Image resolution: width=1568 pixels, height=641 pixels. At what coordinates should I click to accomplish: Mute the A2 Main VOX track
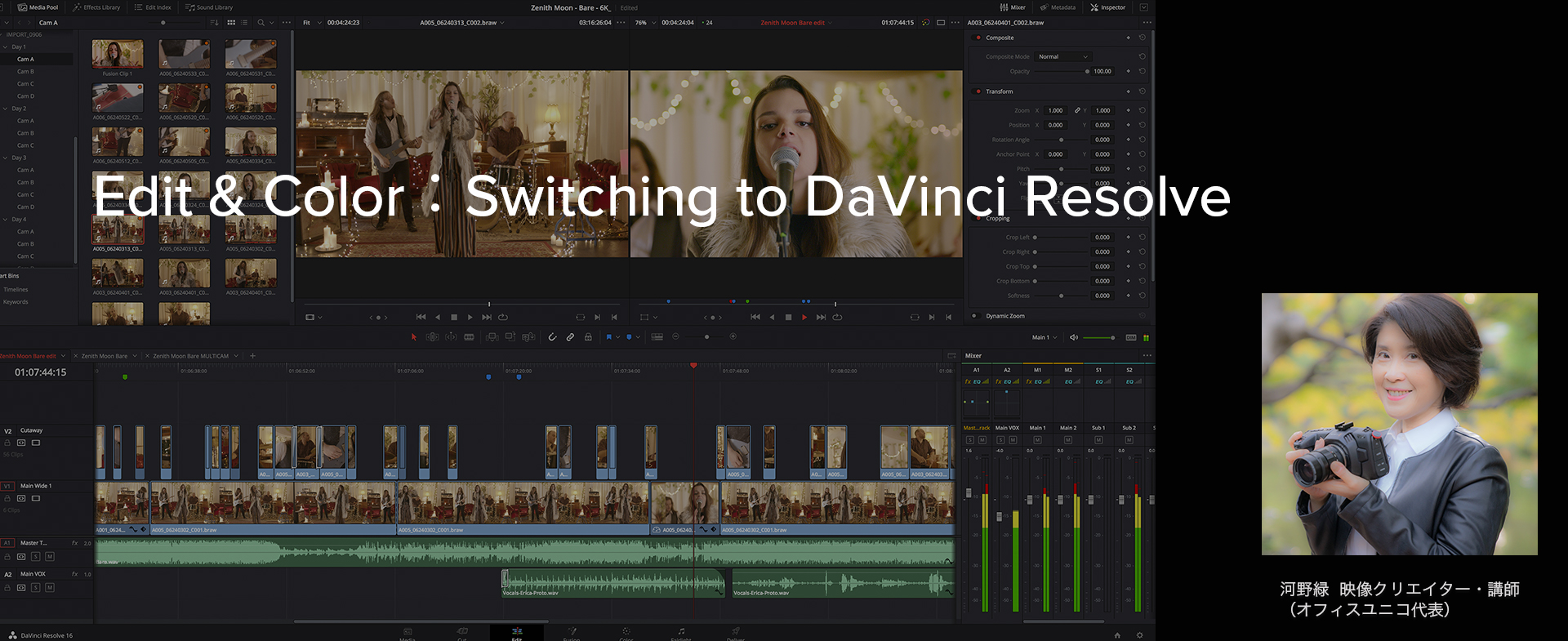(x=50, y=587)
